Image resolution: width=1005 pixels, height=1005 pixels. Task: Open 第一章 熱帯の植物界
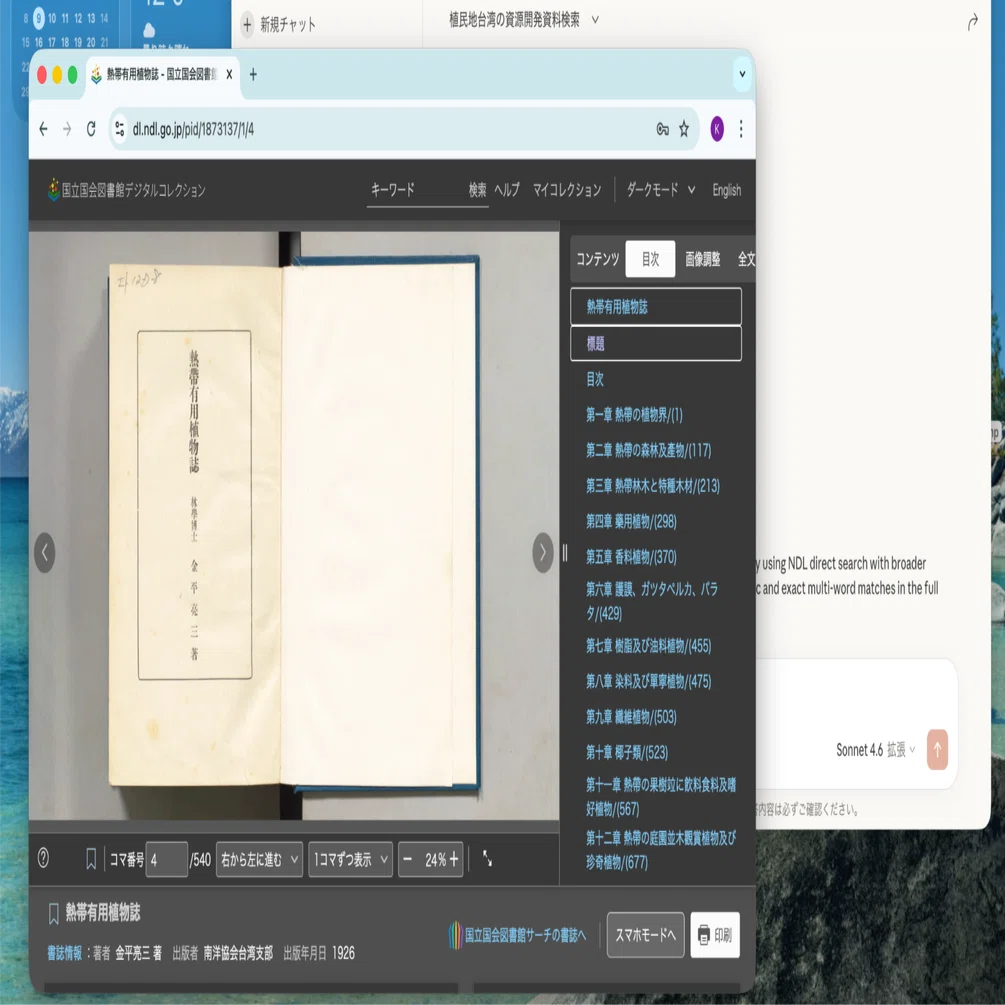pyautogui.click(x=634, y=415)
